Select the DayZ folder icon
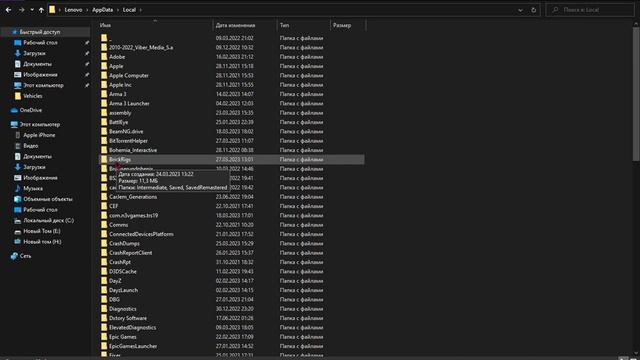The image size is (640, 360). point(104,281)
